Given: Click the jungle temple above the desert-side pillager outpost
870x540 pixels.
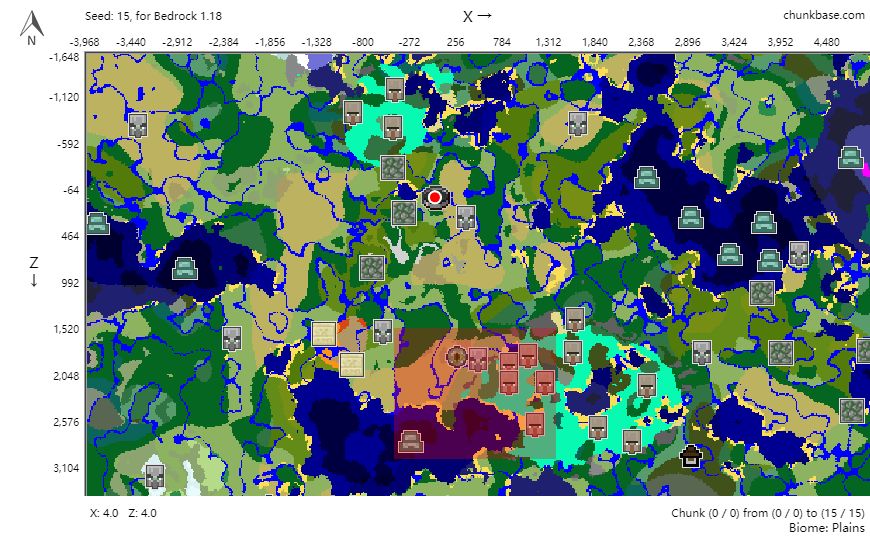Looking at the screenshot, I should [x=372, y=268].
